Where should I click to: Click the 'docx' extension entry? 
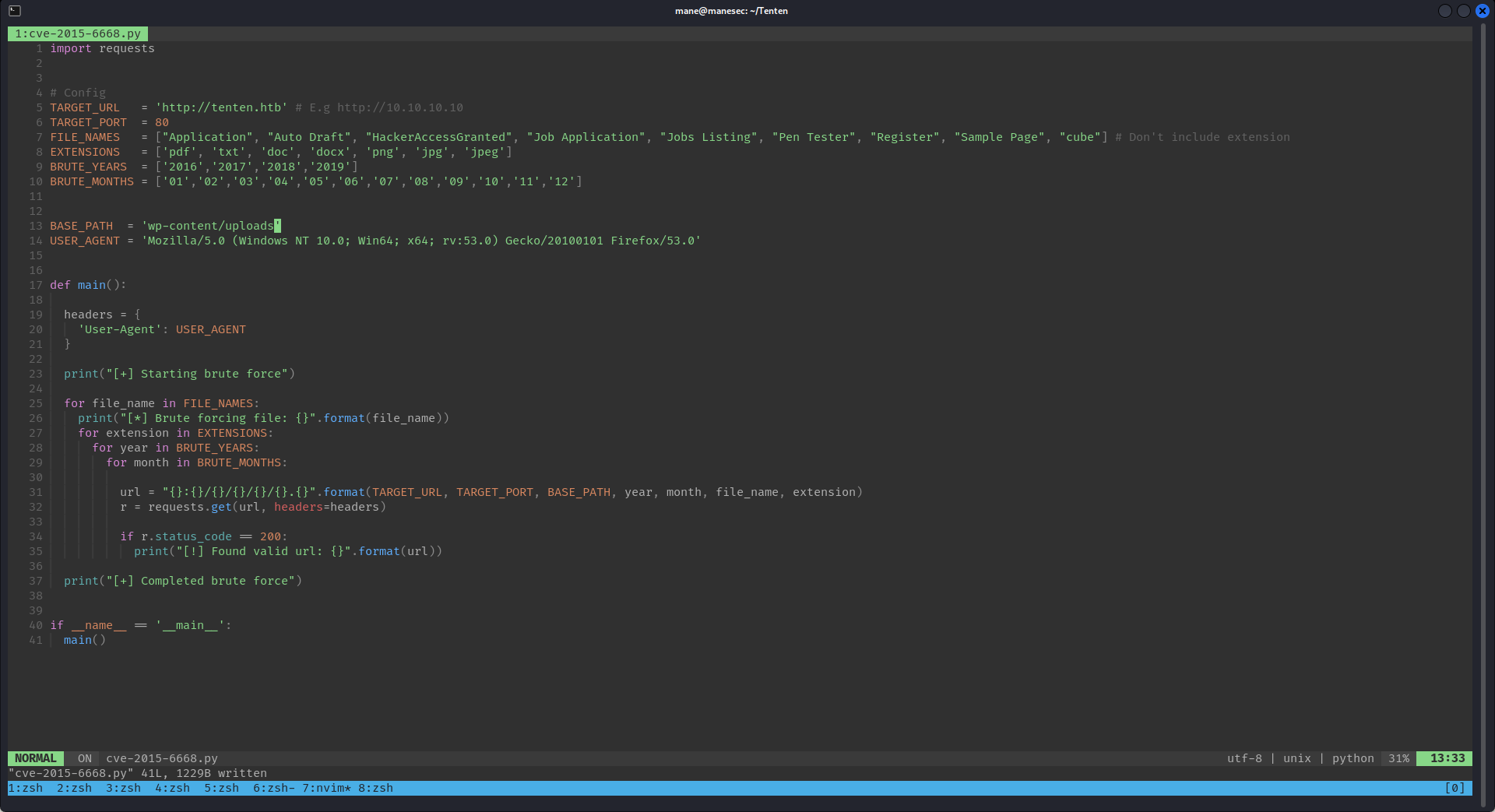pyautogui.click(x=330, y=152)
